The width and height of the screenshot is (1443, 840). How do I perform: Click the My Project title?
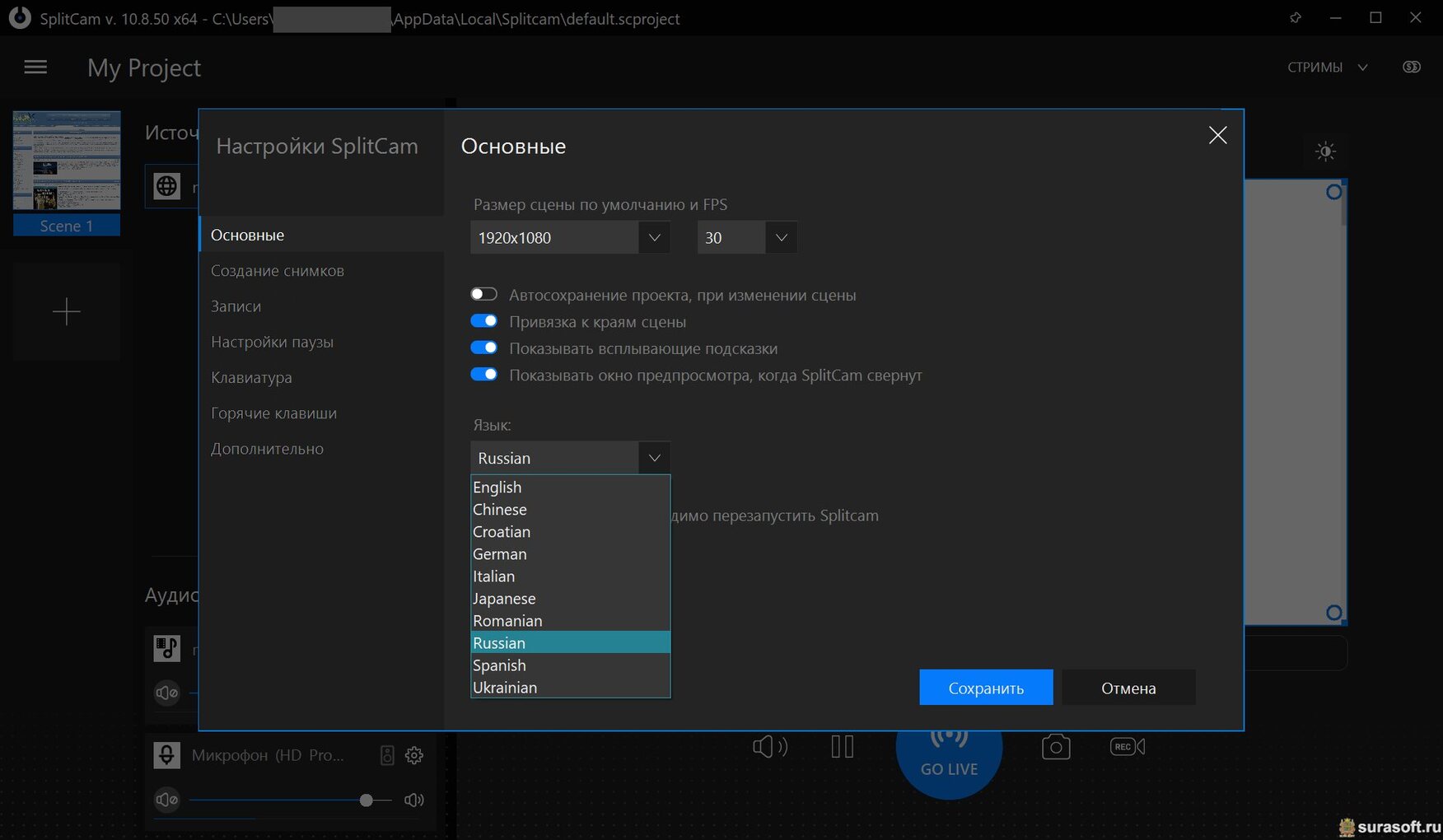pyautogui.click(x=144, y=68)
